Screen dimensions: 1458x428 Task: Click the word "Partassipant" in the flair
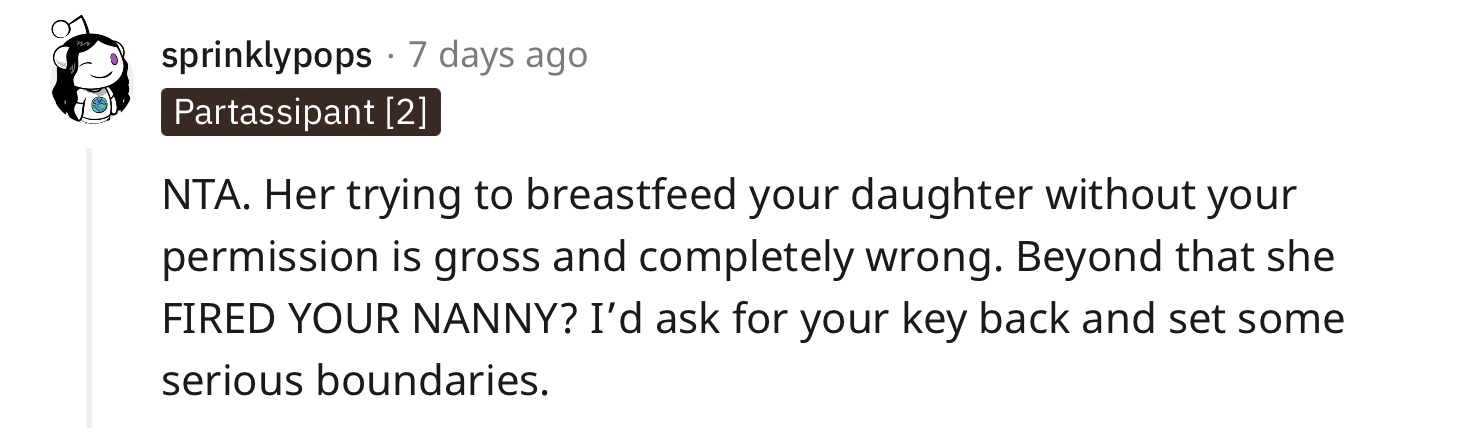(274, 114)
